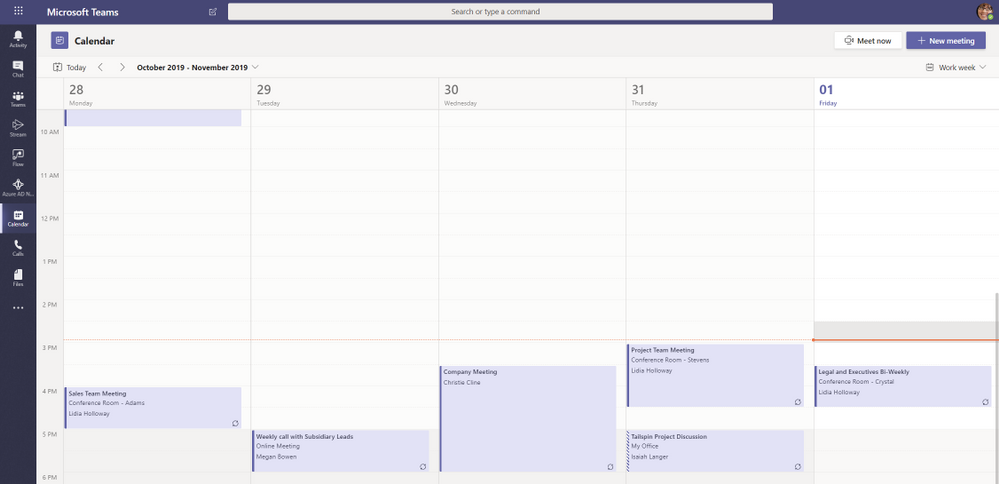The height and width of the screenshot is (484, 999).
Task: Open the Weekly call with Subsidiary Leads event
Action: click(x=341, y=451)
